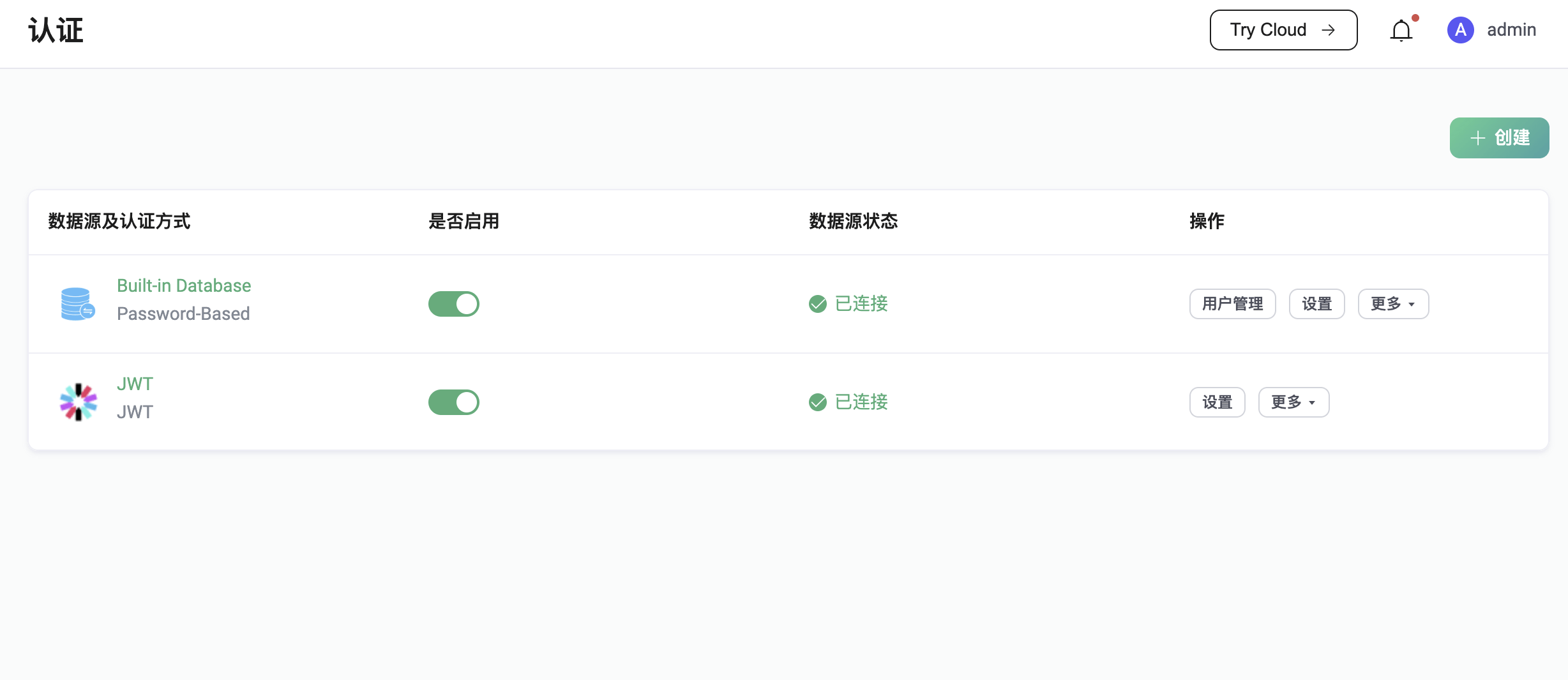Click 设置 on the JWT row
Screen dimensions: 1568x680
coord(1216,402)
